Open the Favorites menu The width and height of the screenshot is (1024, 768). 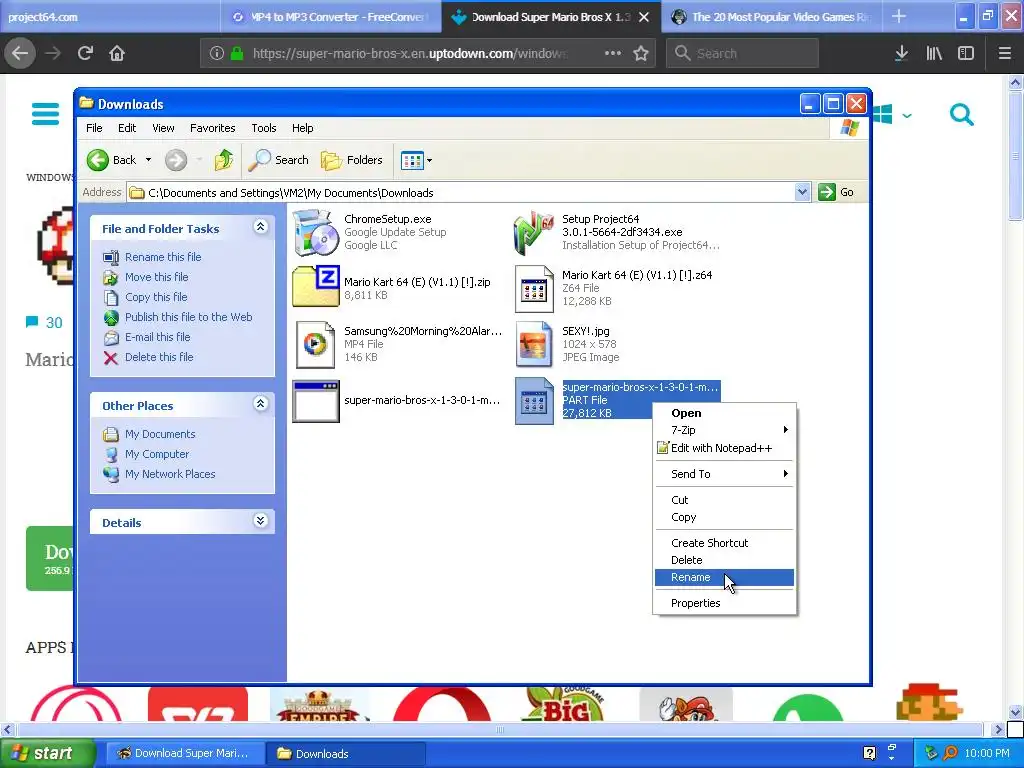212,128
